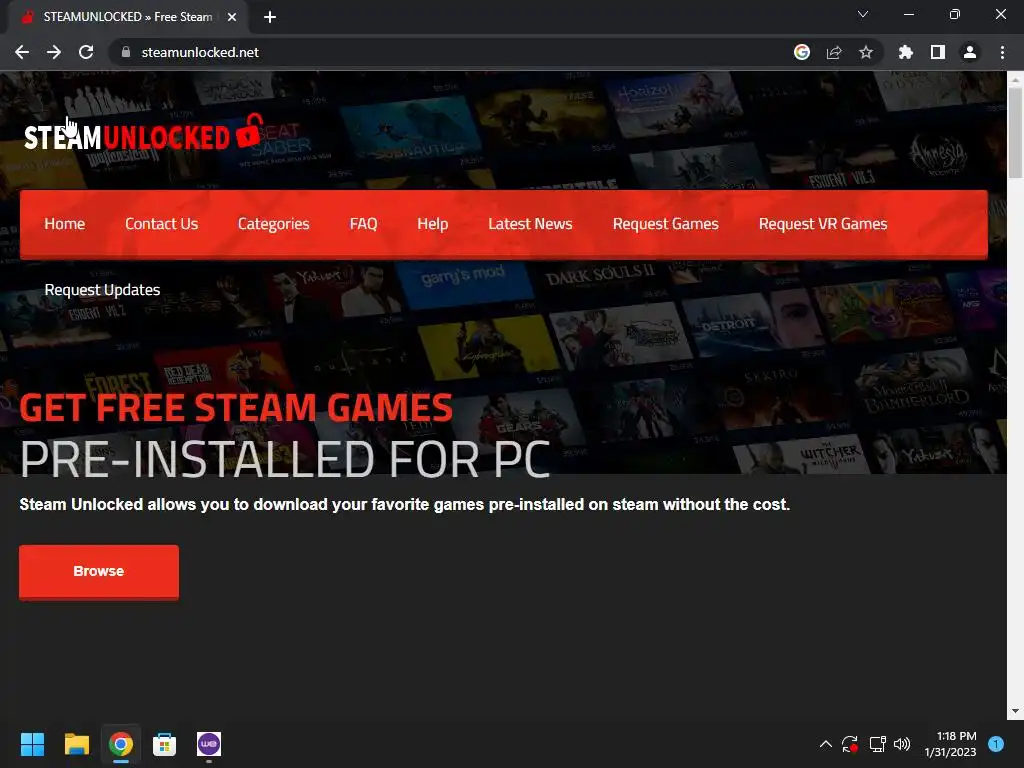
Task: Open the notification center badge
Action: tap(996, 744)
